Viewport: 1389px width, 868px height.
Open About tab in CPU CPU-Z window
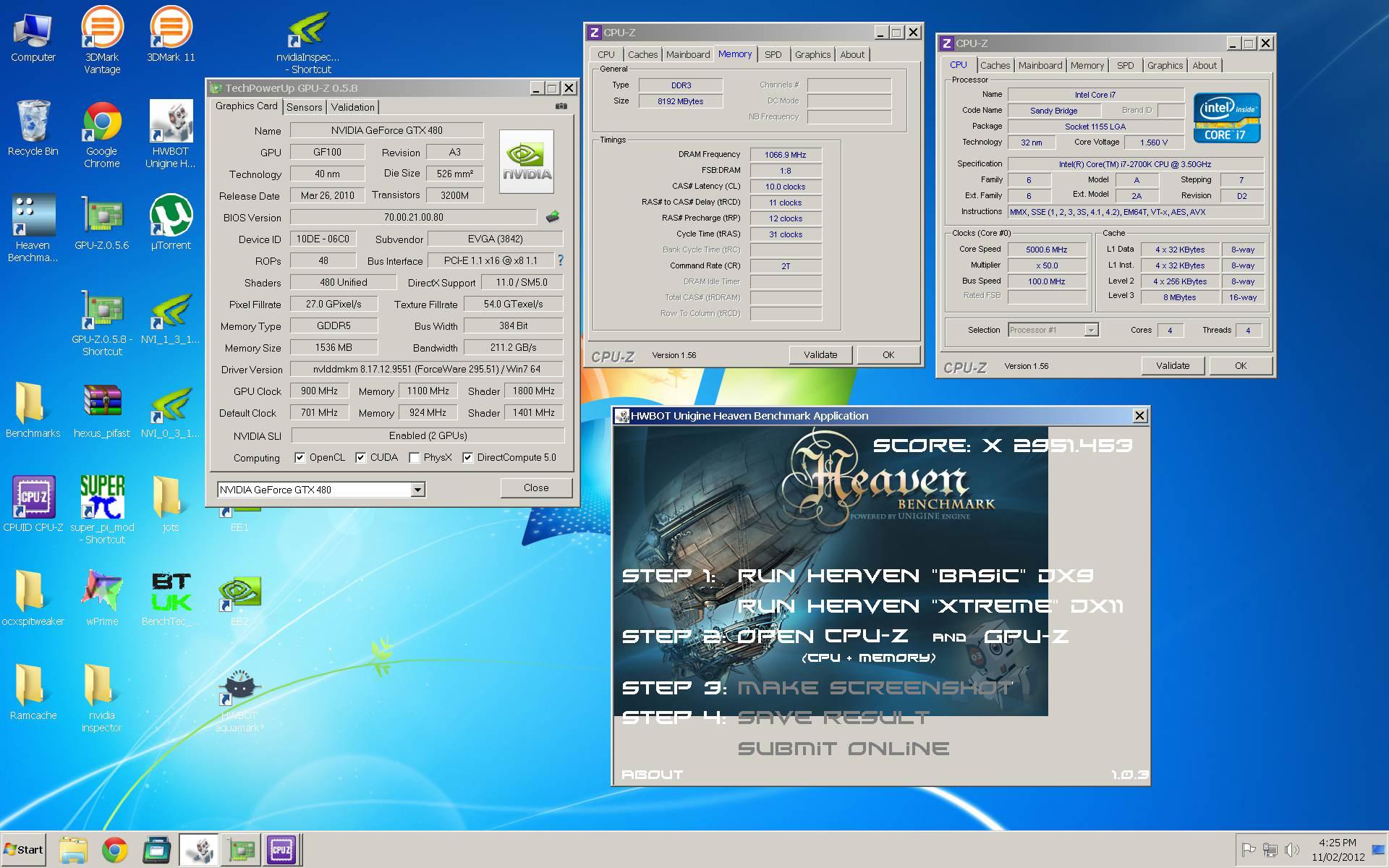(x=1205, y=65)
